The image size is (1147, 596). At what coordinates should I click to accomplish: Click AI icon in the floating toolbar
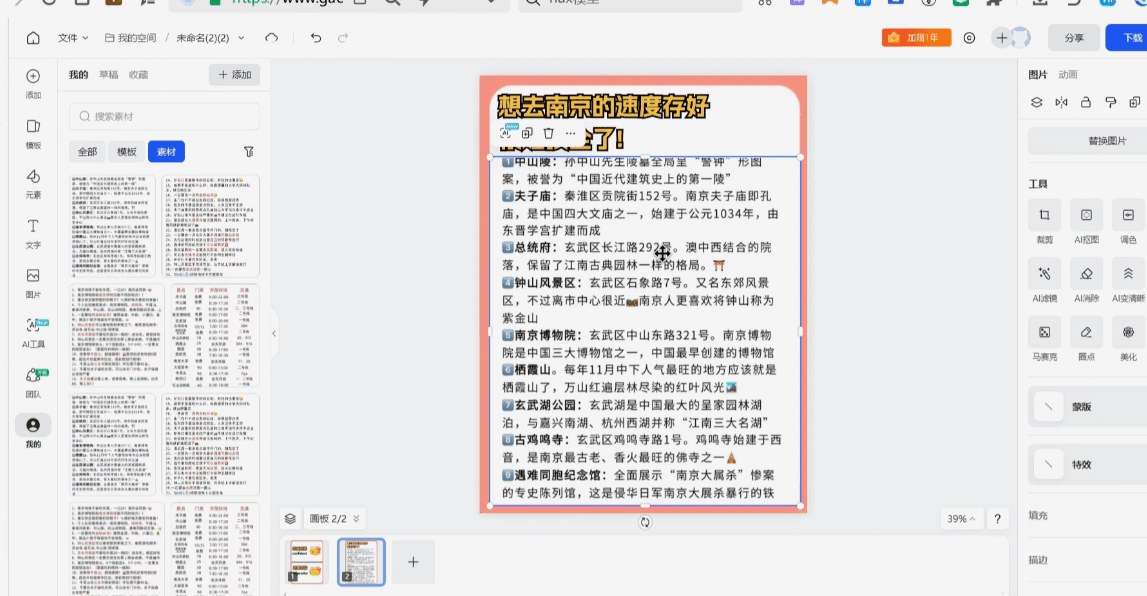point(506,132)
